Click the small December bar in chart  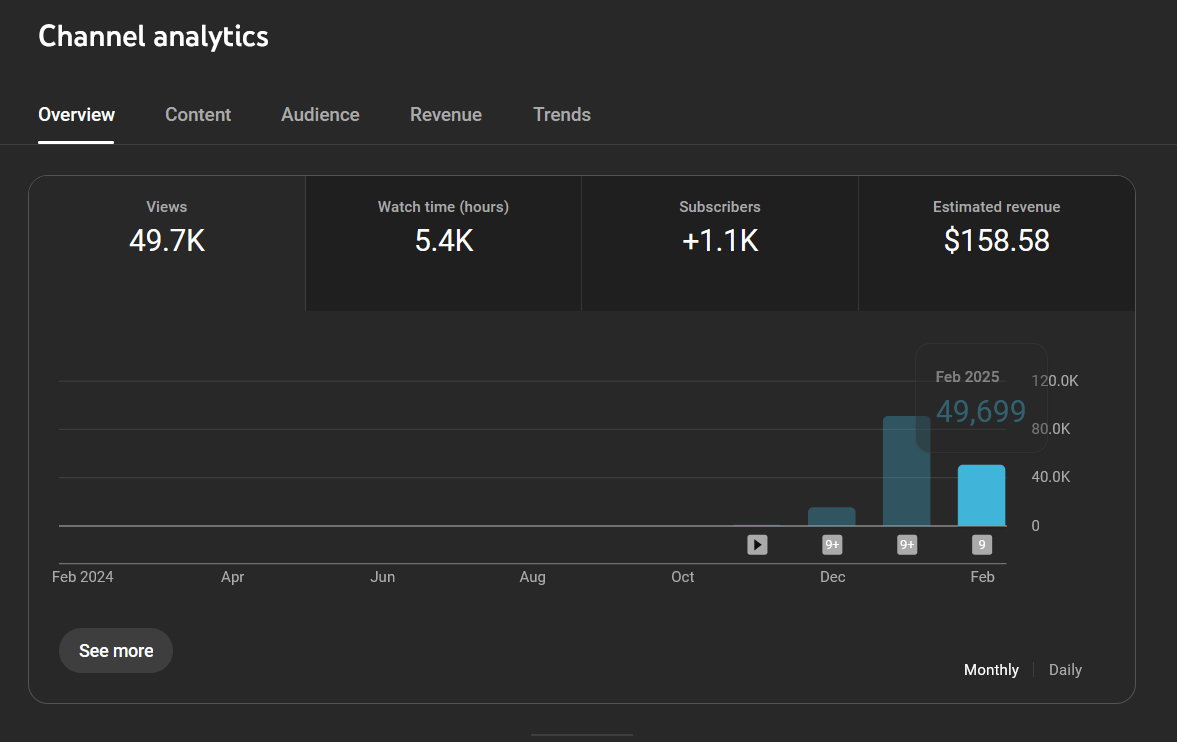pos(832,516)
